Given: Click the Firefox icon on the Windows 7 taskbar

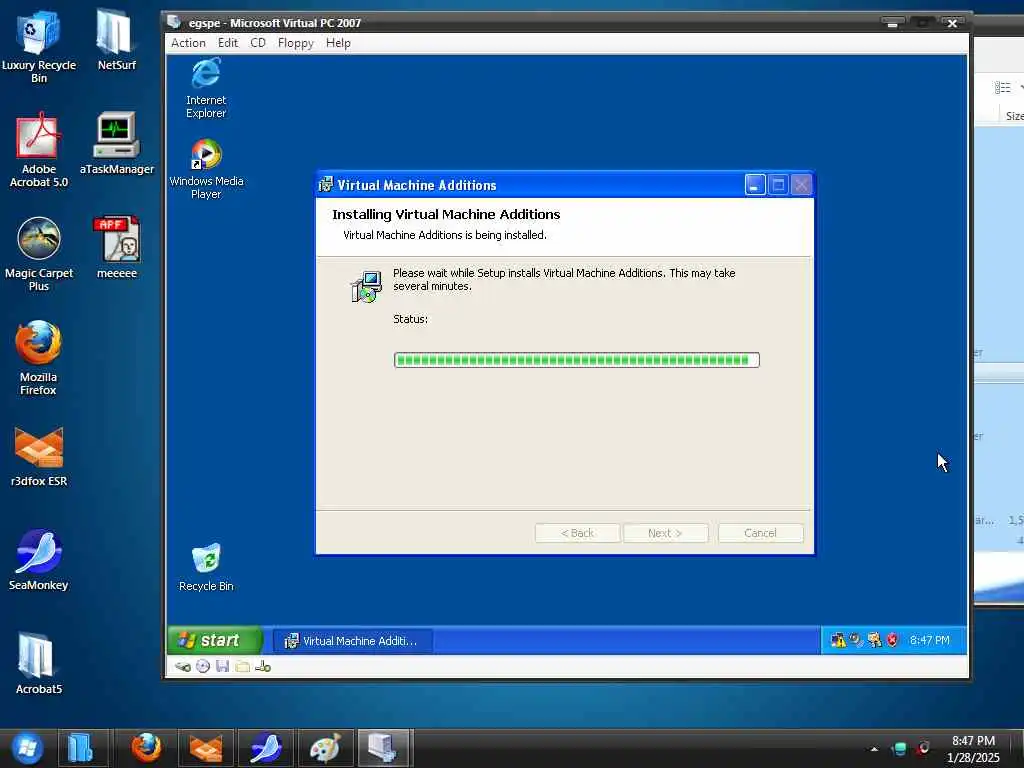Looking at the screenshot, I should click(146, 748).
